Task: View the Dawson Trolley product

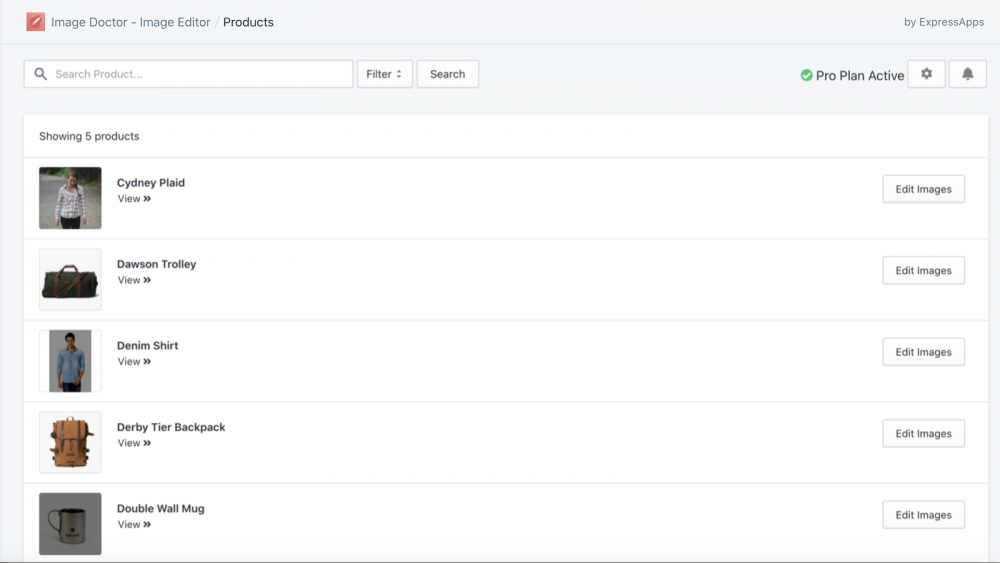Action: coord(134,280)
